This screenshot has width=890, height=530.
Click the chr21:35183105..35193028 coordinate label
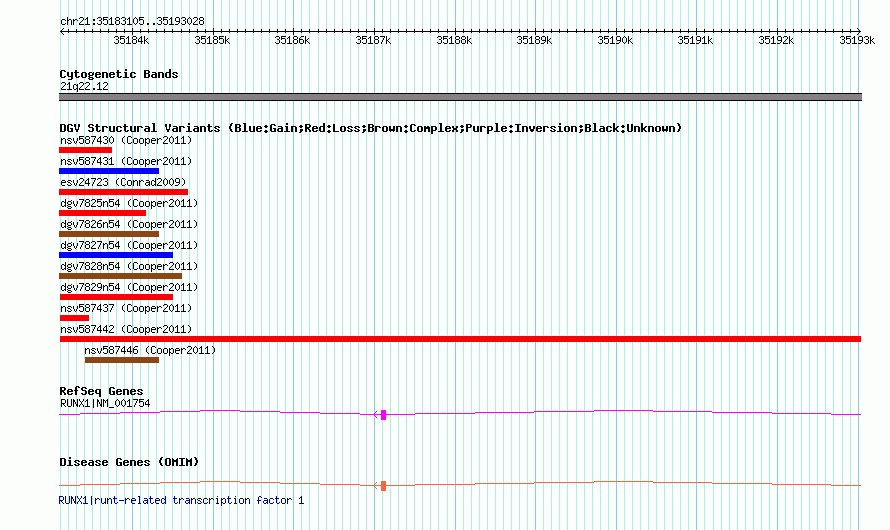(x=132, y=21)
